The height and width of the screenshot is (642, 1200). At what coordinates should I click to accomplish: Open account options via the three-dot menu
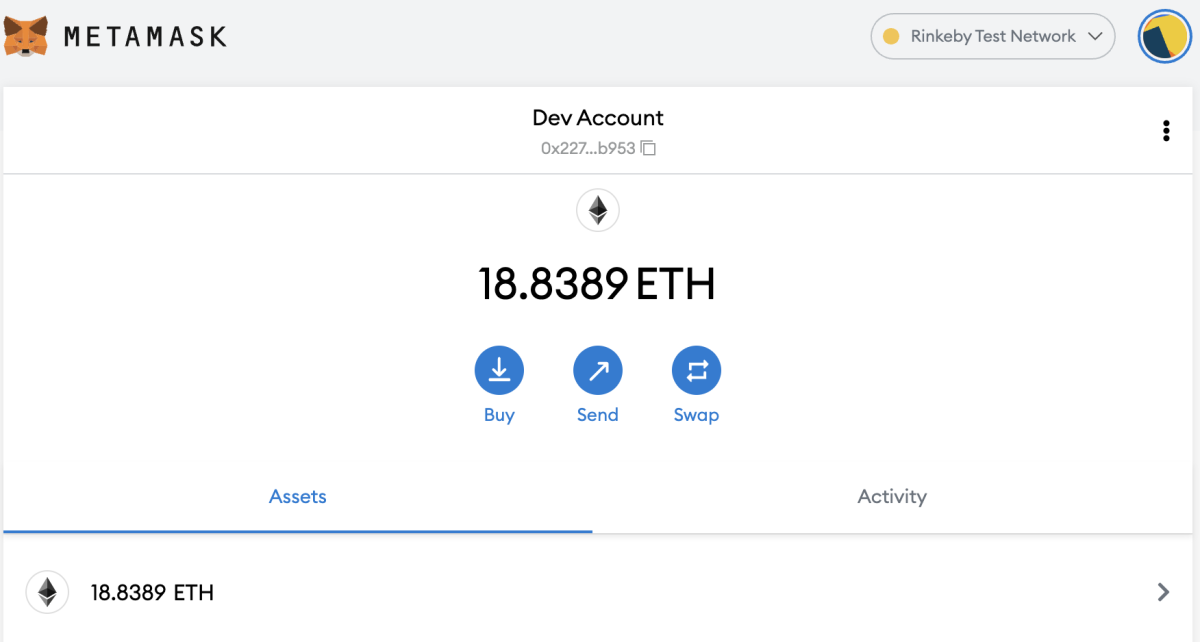1165,130
